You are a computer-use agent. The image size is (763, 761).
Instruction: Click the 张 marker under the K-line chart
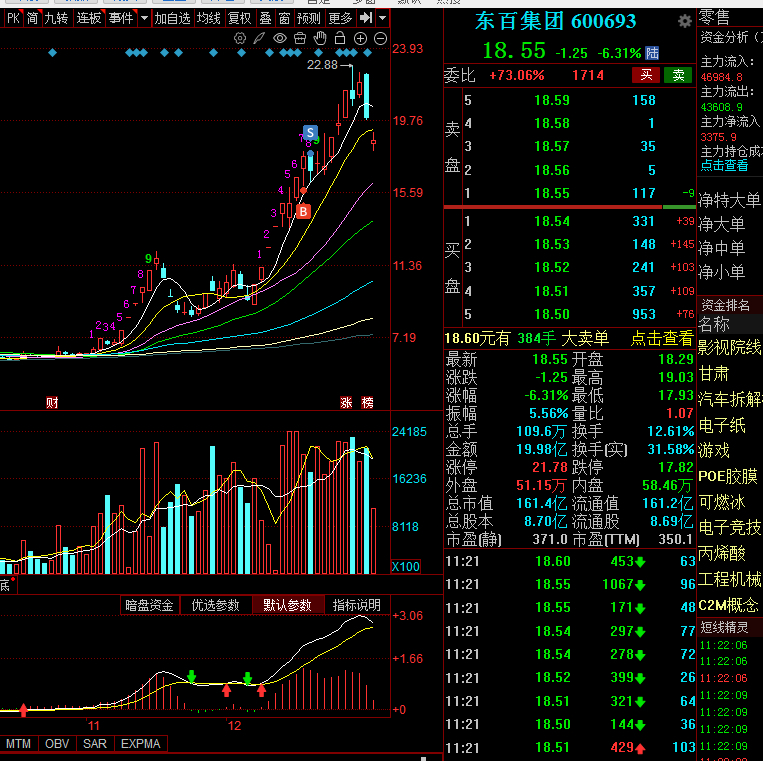pyautogui.click(x=346, y=402)
